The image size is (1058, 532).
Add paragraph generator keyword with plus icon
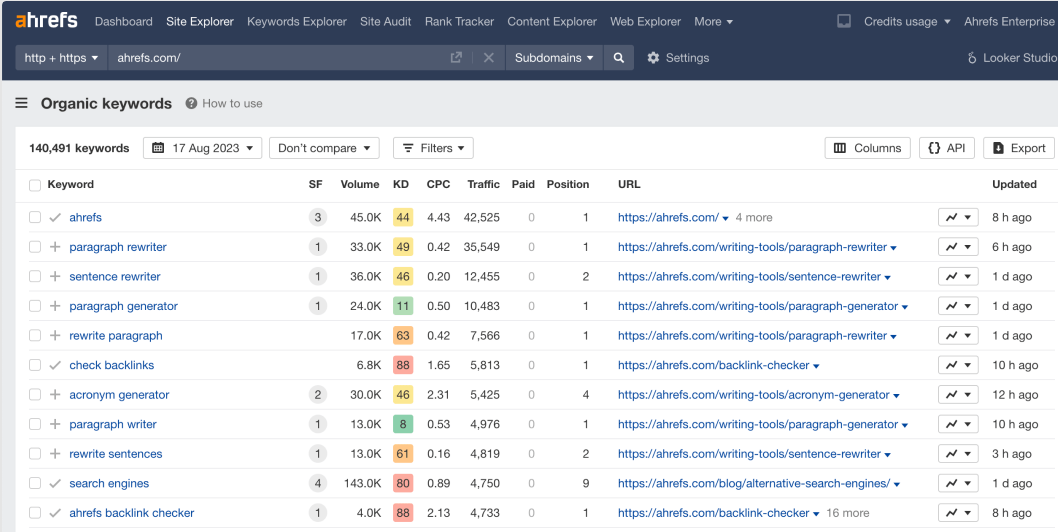[x=55, y=306]
